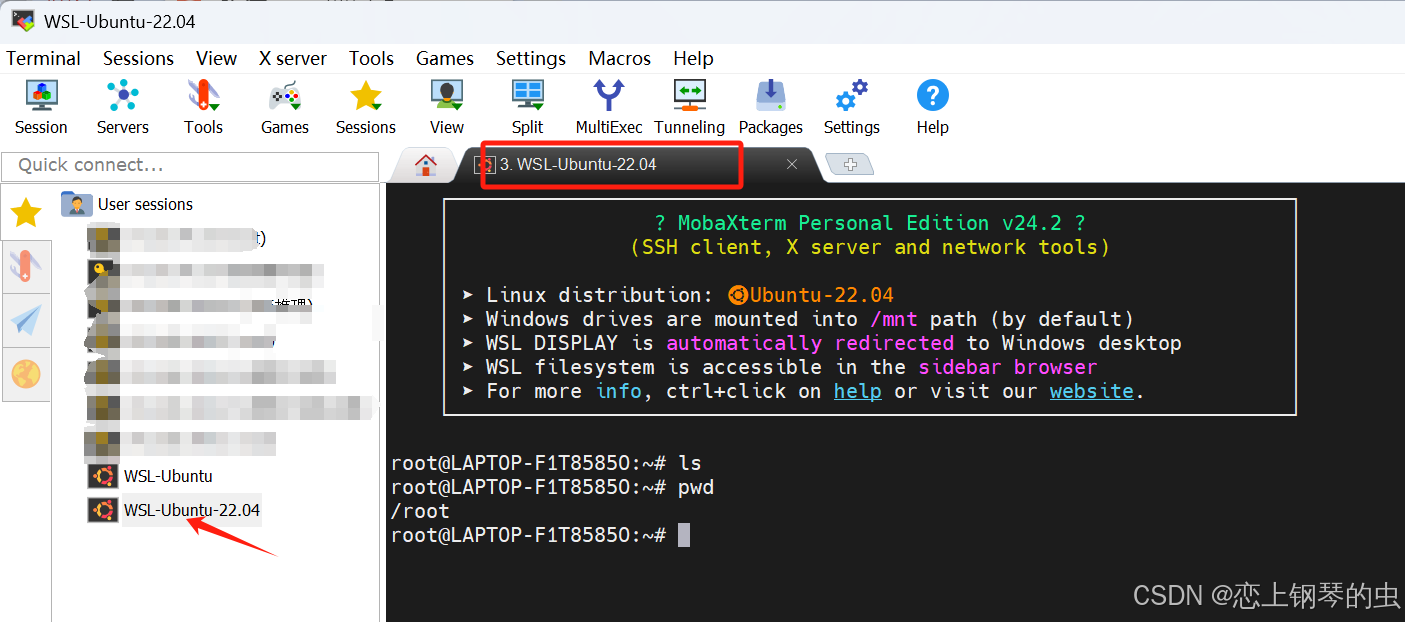Open the Session creation icon

(41, 105)
